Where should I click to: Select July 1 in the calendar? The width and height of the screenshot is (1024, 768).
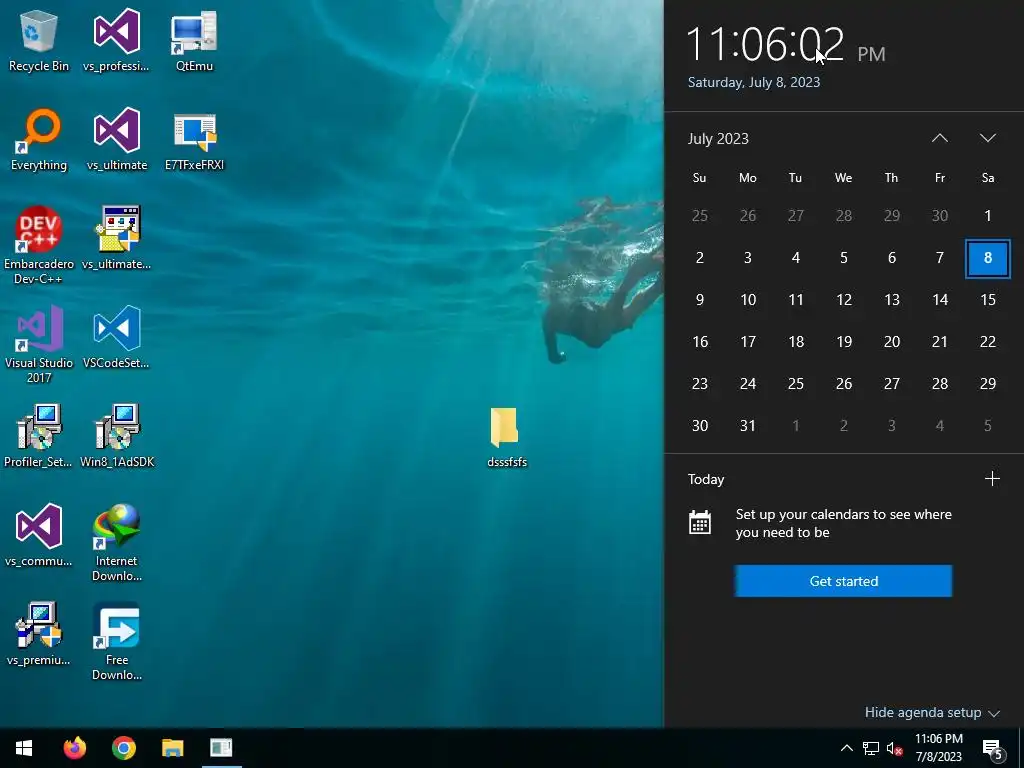pos(987,216)
